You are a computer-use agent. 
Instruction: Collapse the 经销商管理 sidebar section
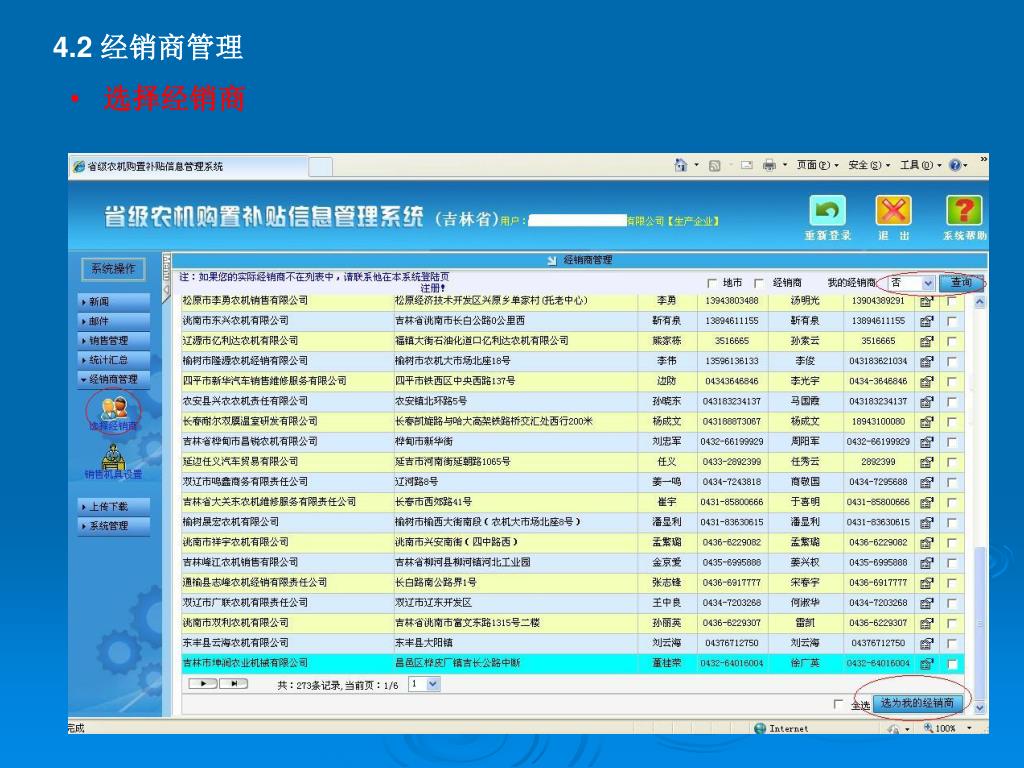(x=114, y=379)
